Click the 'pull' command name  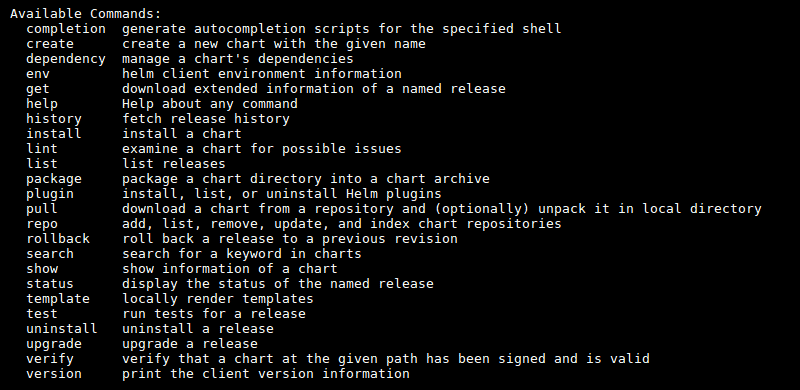pyautogui.click(x=42, y=209)
